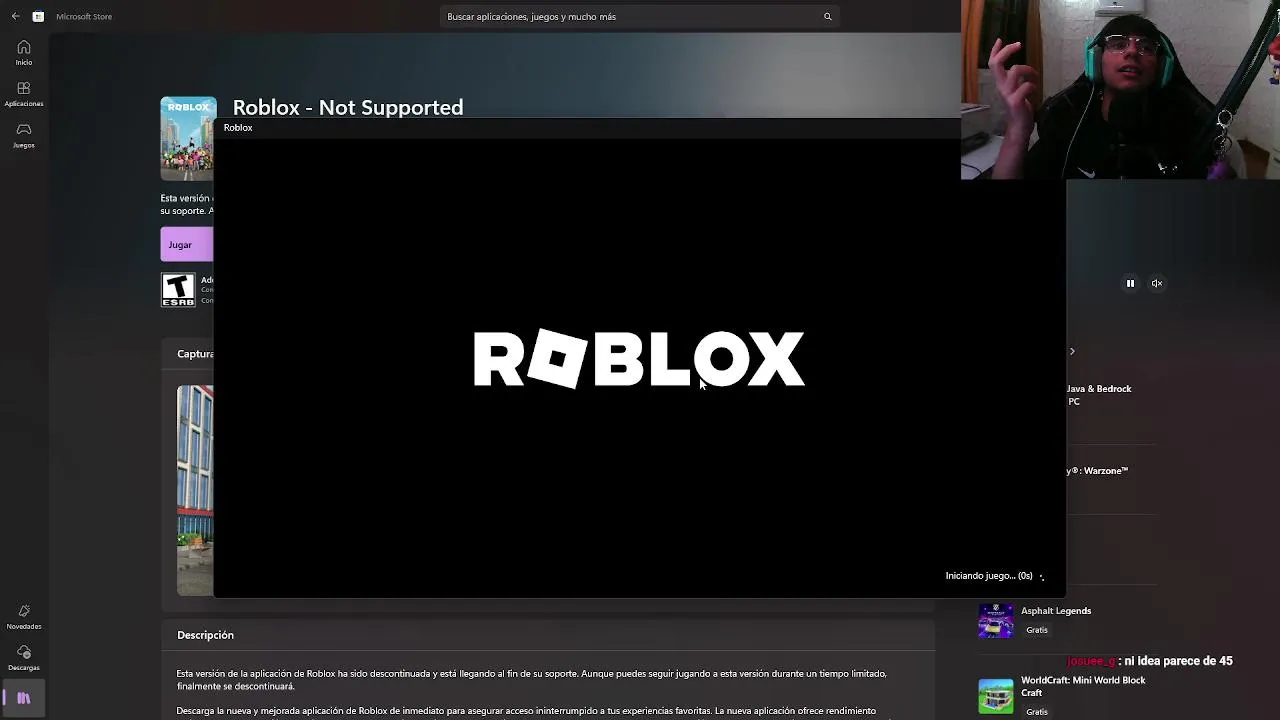1280x720 pixels.
Task: Toggle mute on the trailer video
Action: pos(1157,283)
